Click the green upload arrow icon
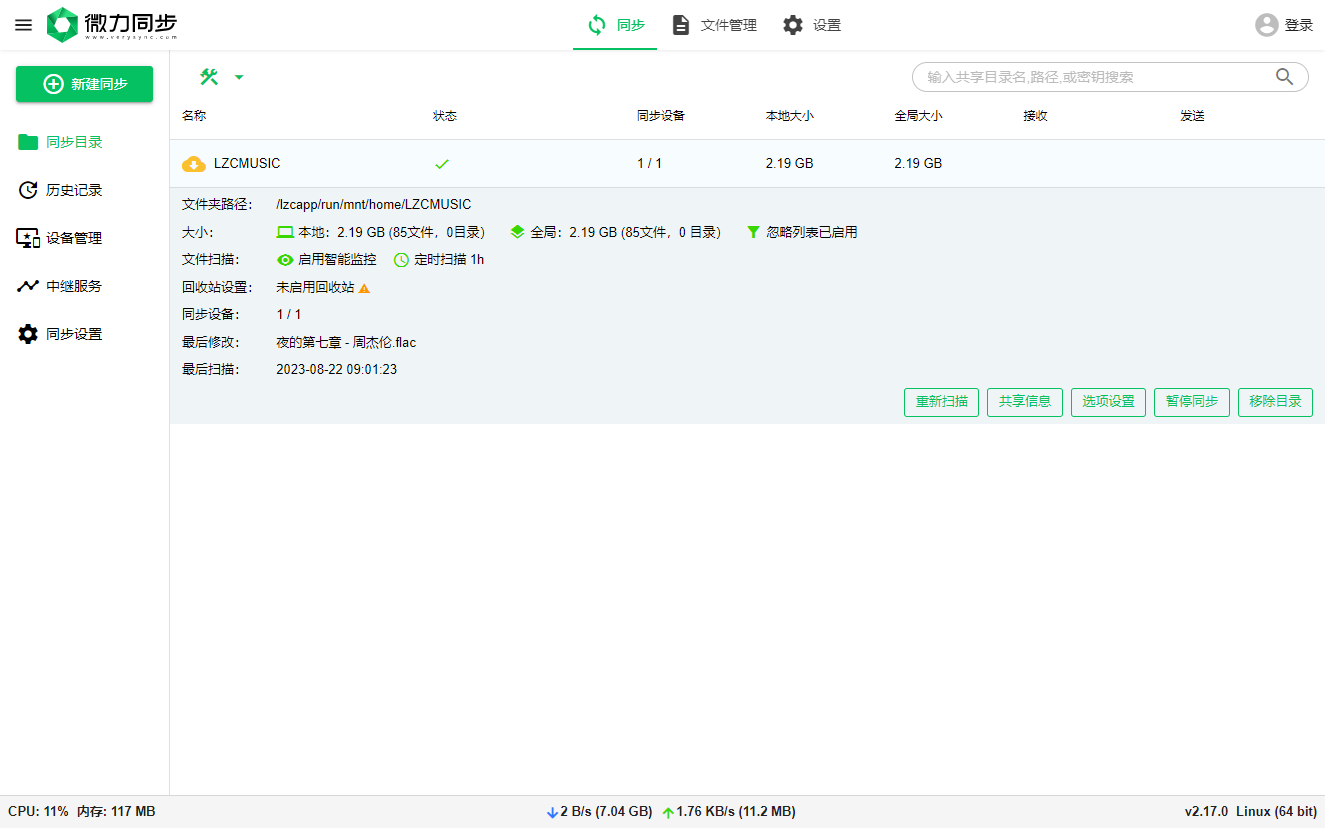Screen dimensions: 1325x828 point(668,813)
